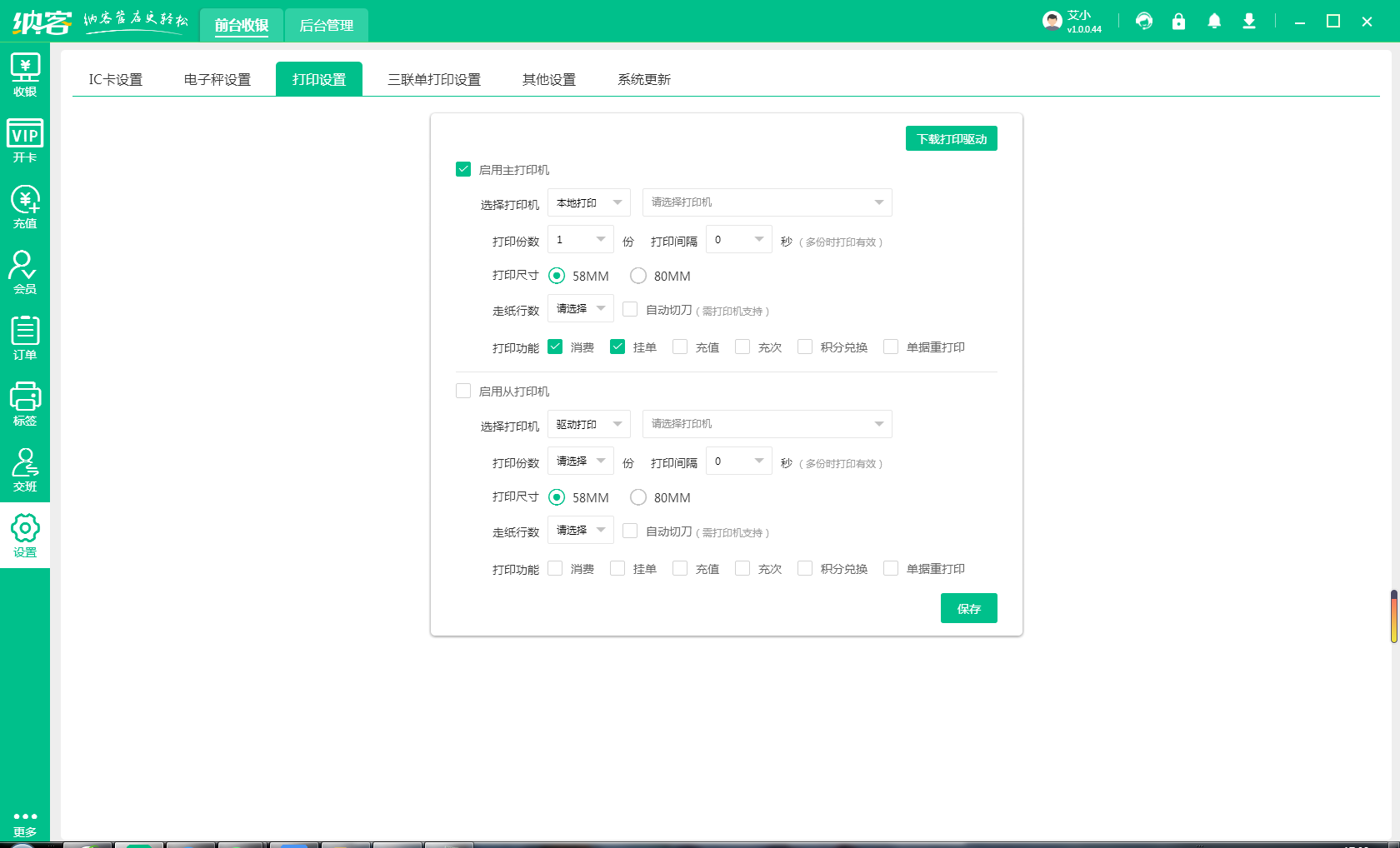Open the VIP 开卡 card sidebar icon
The width and height of the screenshot is (1400, 848).
click(x=25, y=141)
